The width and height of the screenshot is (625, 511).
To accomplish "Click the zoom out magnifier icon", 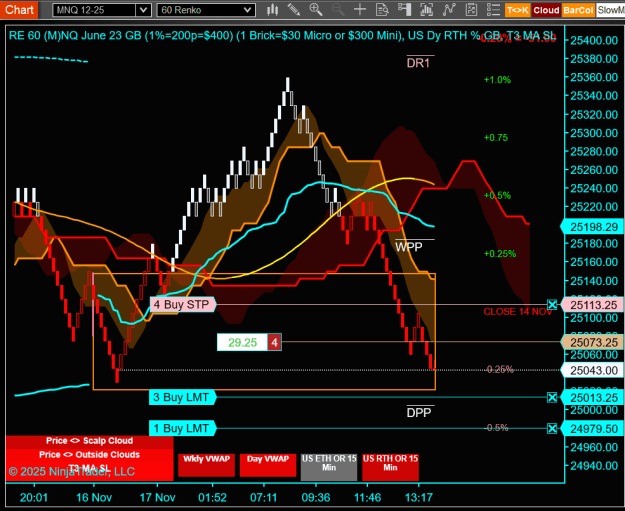I will click(x=338, y=10).
